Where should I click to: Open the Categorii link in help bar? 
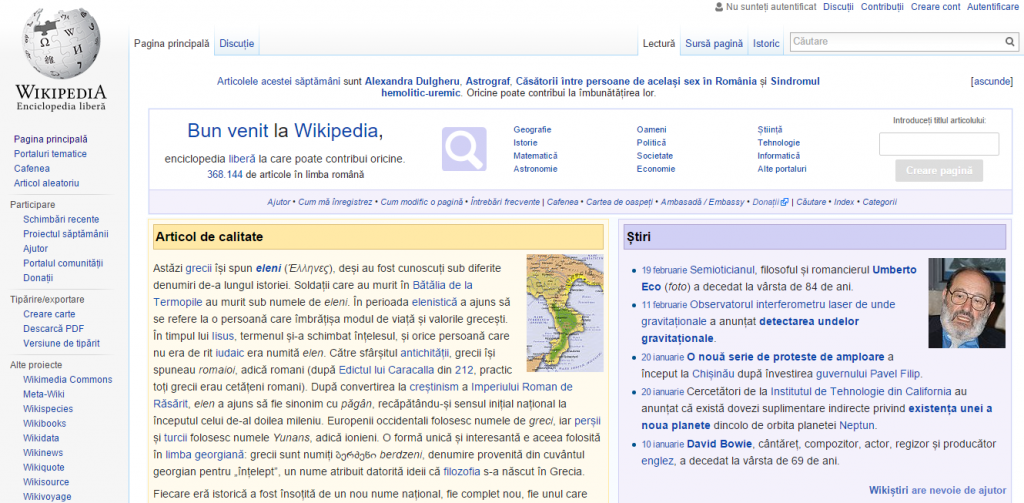click(879, 203)
